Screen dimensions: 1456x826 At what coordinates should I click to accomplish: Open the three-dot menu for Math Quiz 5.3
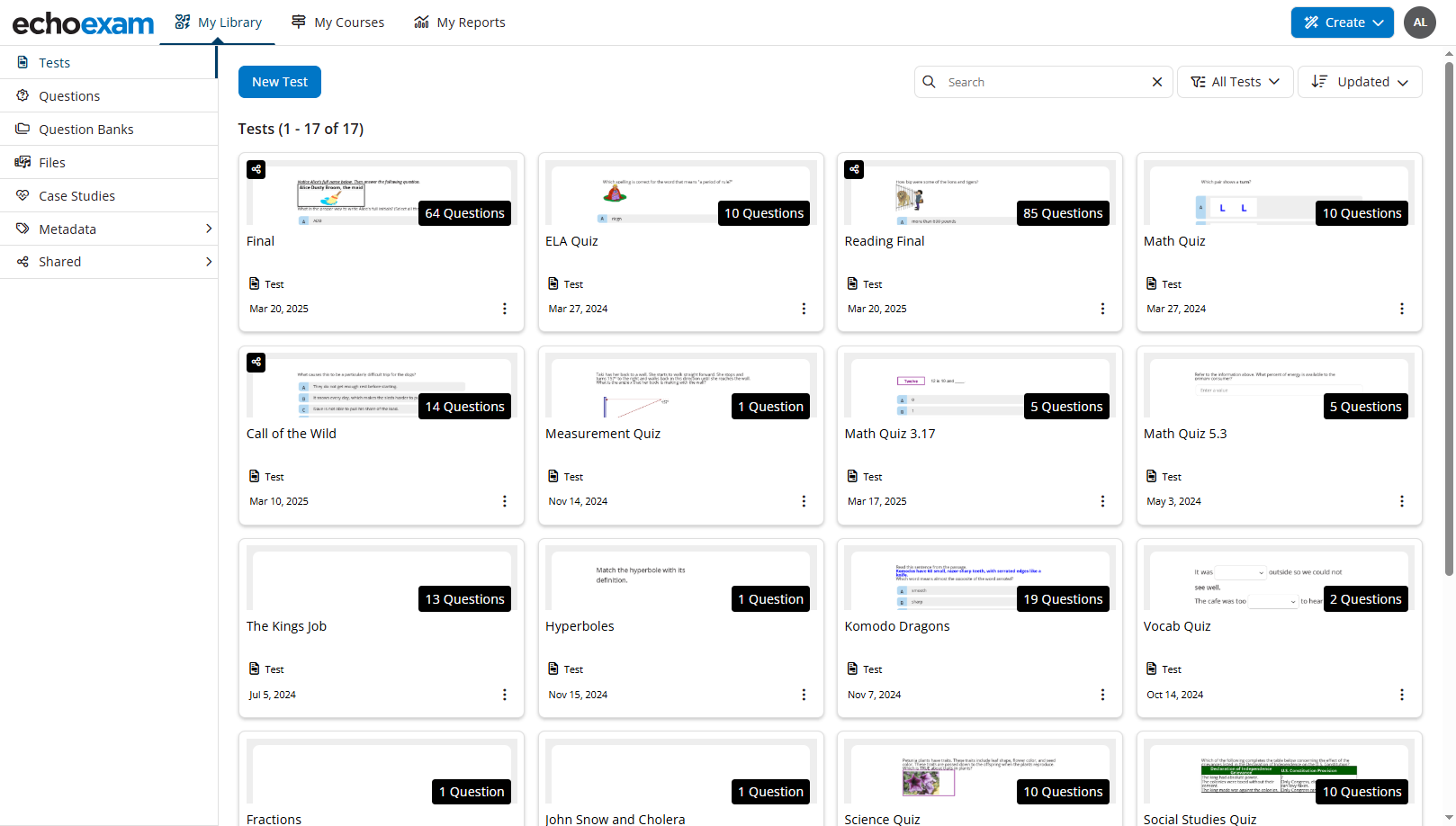pos(1401,501)
